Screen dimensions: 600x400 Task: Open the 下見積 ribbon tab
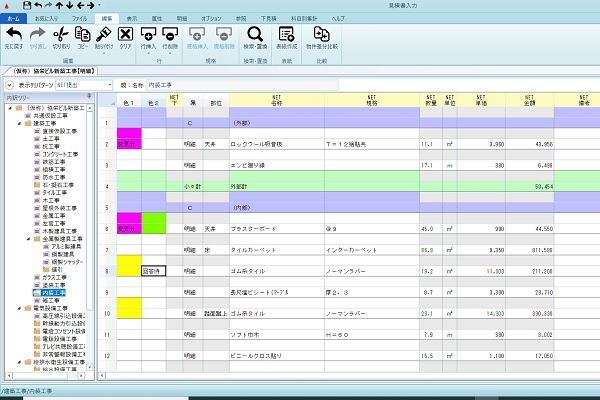(x=269, y=18)
